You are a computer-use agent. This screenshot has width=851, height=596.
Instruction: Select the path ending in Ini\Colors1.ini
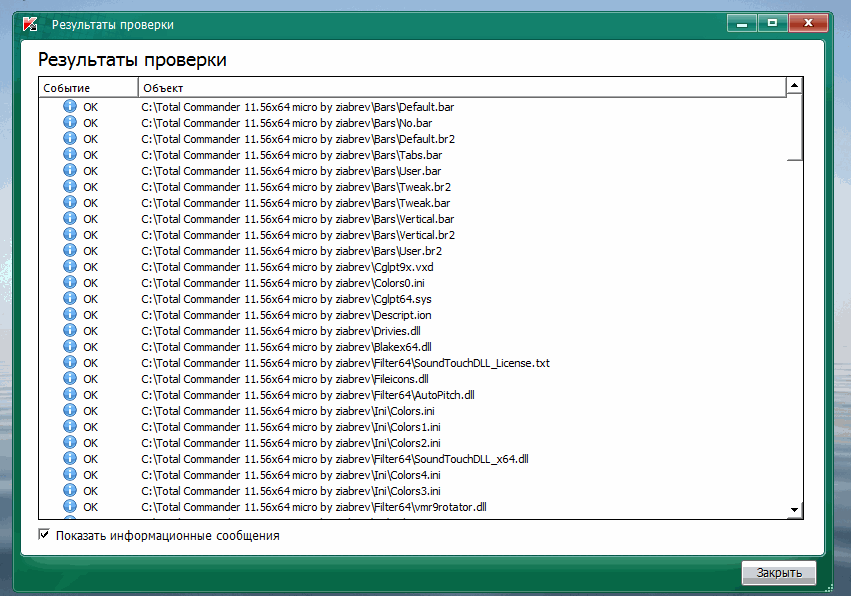coord(290,427)
